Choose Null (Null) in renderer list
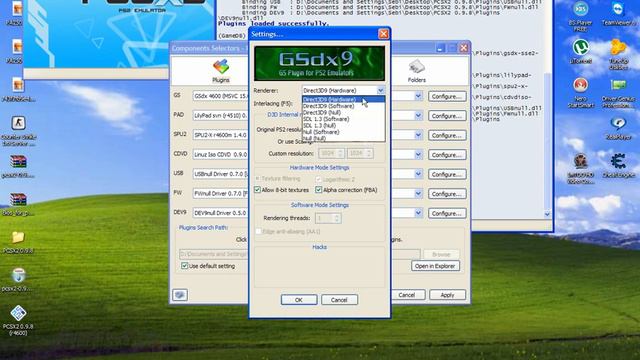 [x=343, y=138]
